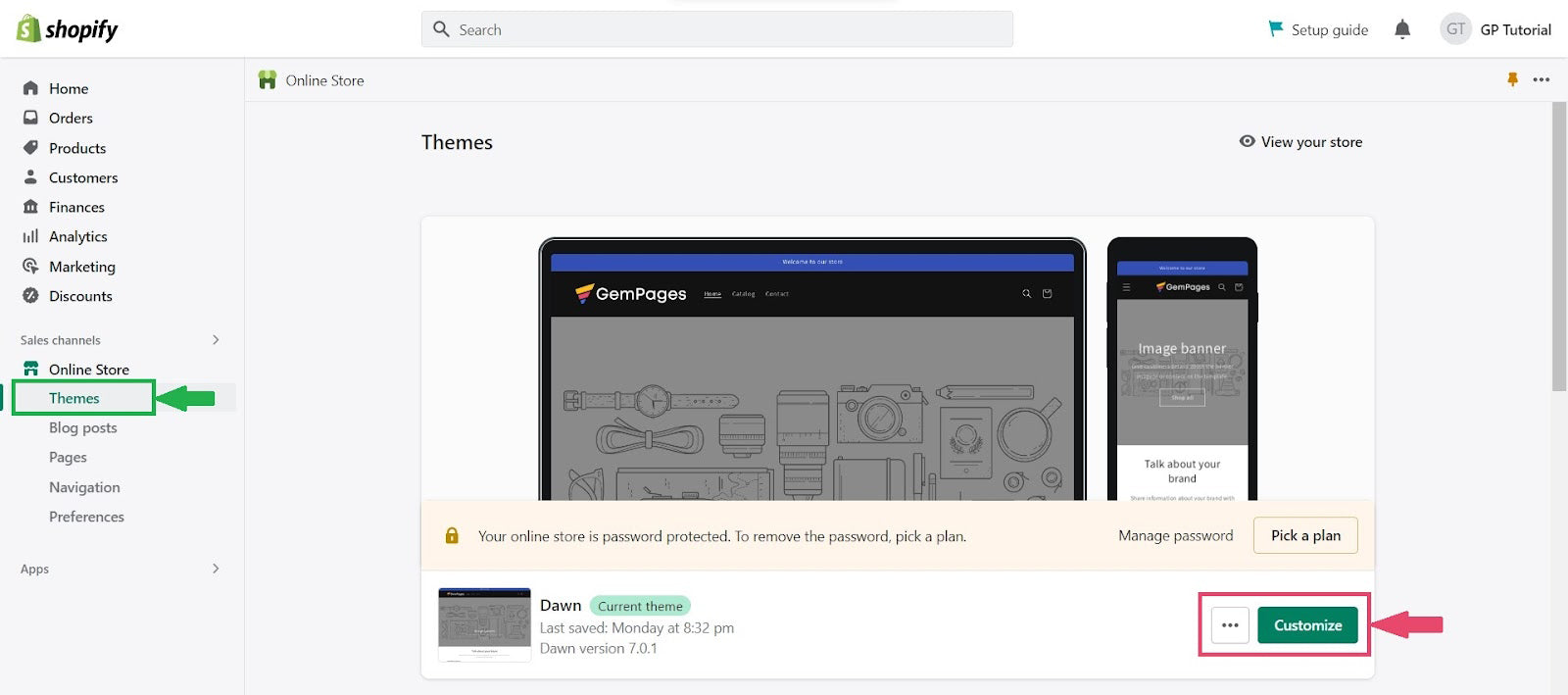Click the mobile theme preview image
The image size is (1568, 695).
pos(1182,370)
